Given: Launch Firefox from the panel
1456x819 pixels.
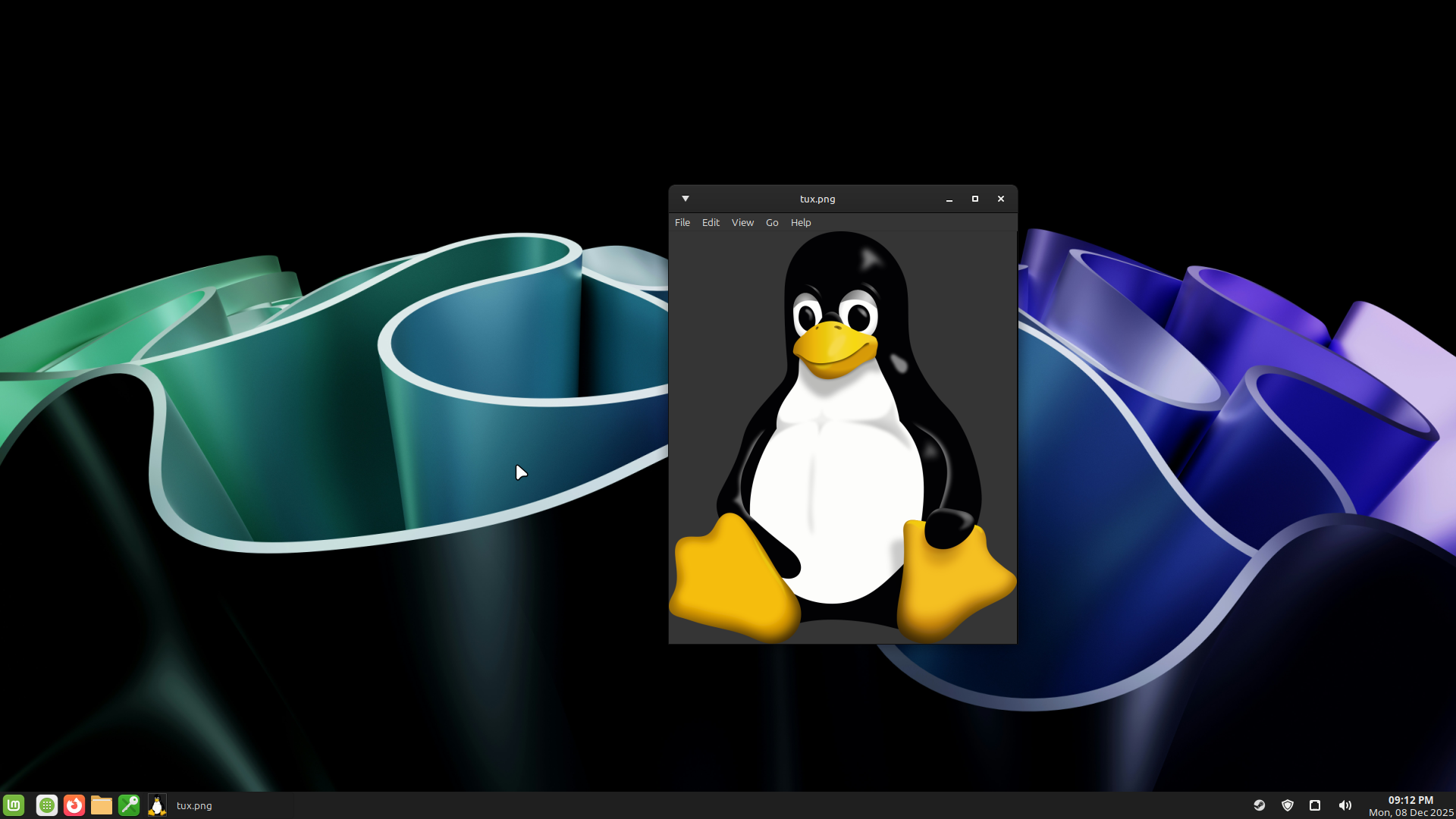Looking at the screenshot, I should pyautogui.click(x=74, y=805).
